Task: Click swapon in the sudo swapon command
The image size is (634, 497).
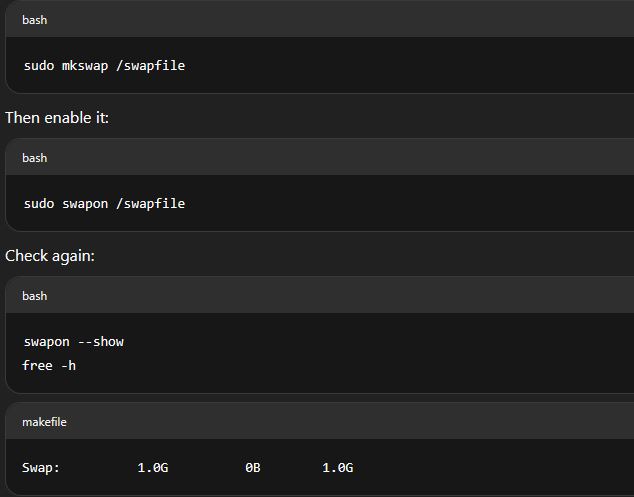Action: point(85,204)
